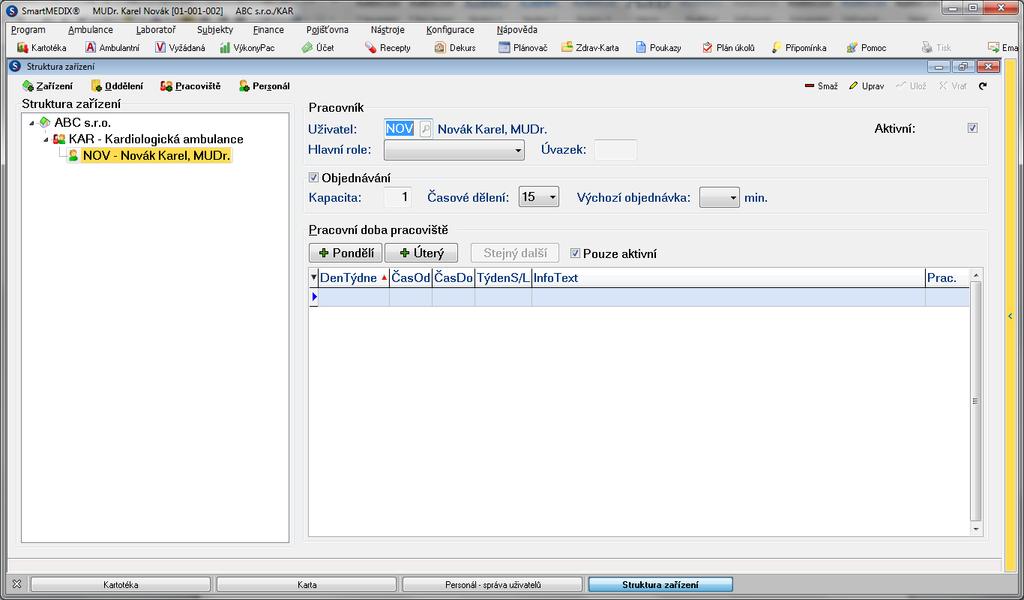
Task: Open the Plánovač scheduler
Action: point(522,48)
